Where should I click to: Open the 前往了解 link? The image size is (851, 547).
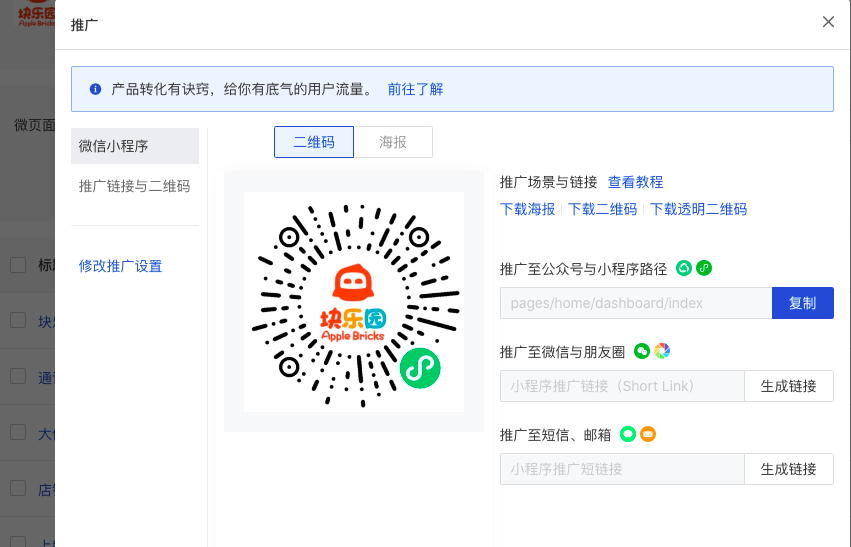coord(415,89)
